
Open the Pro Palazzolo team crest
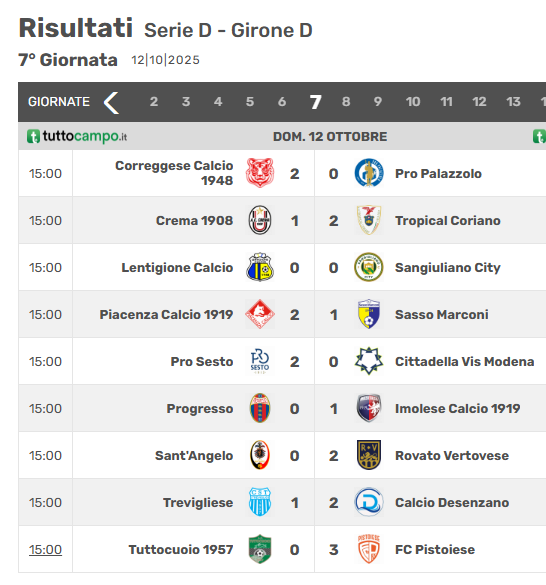(x=369, y=173)
